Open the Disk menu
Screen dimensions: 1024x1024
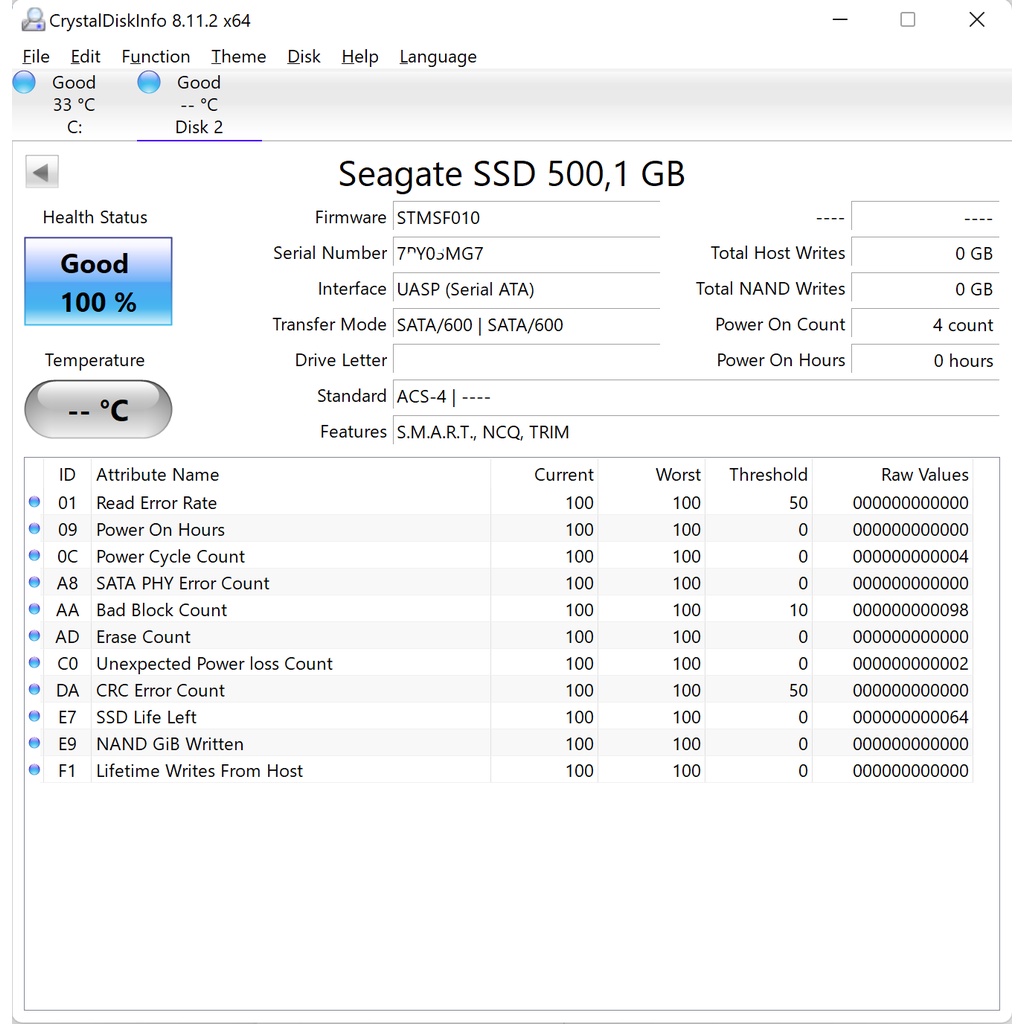pos(304,57)
